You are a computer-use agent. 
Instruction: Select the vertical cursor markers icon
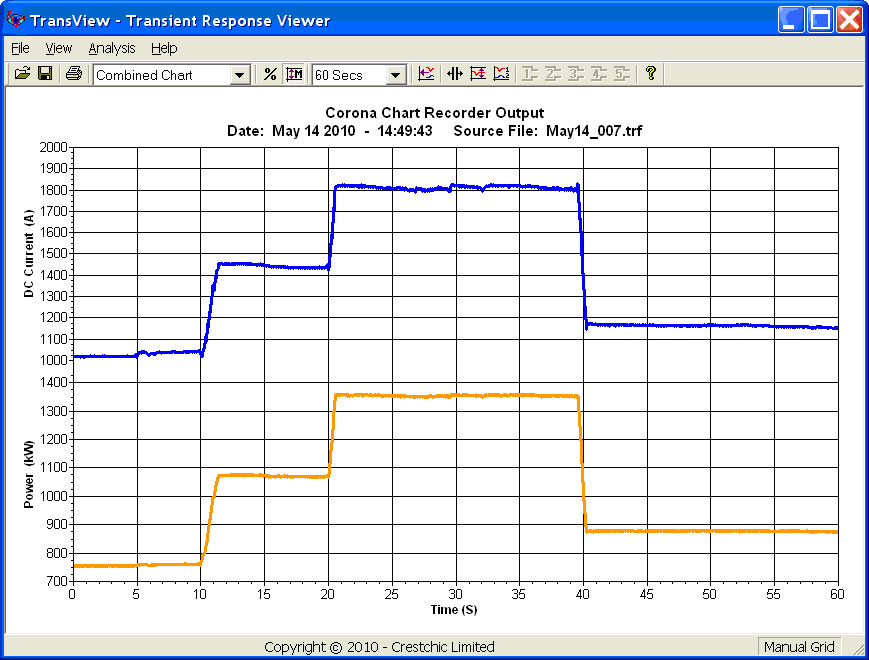[x=454, y=74]
